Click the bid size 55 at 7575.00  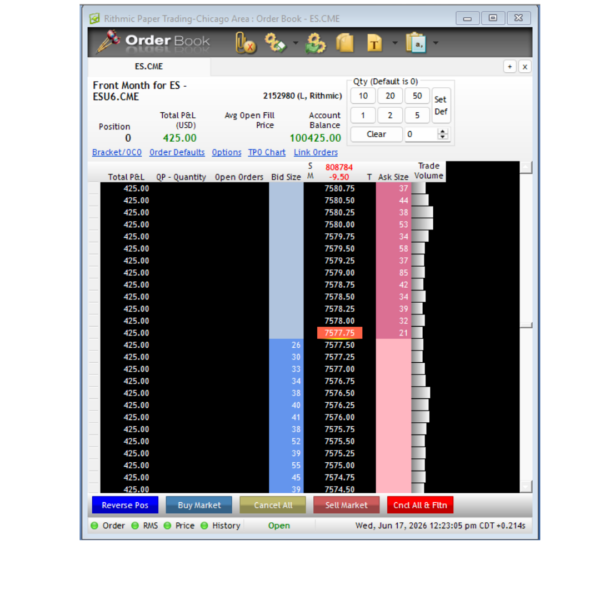[x=286, y=465]
